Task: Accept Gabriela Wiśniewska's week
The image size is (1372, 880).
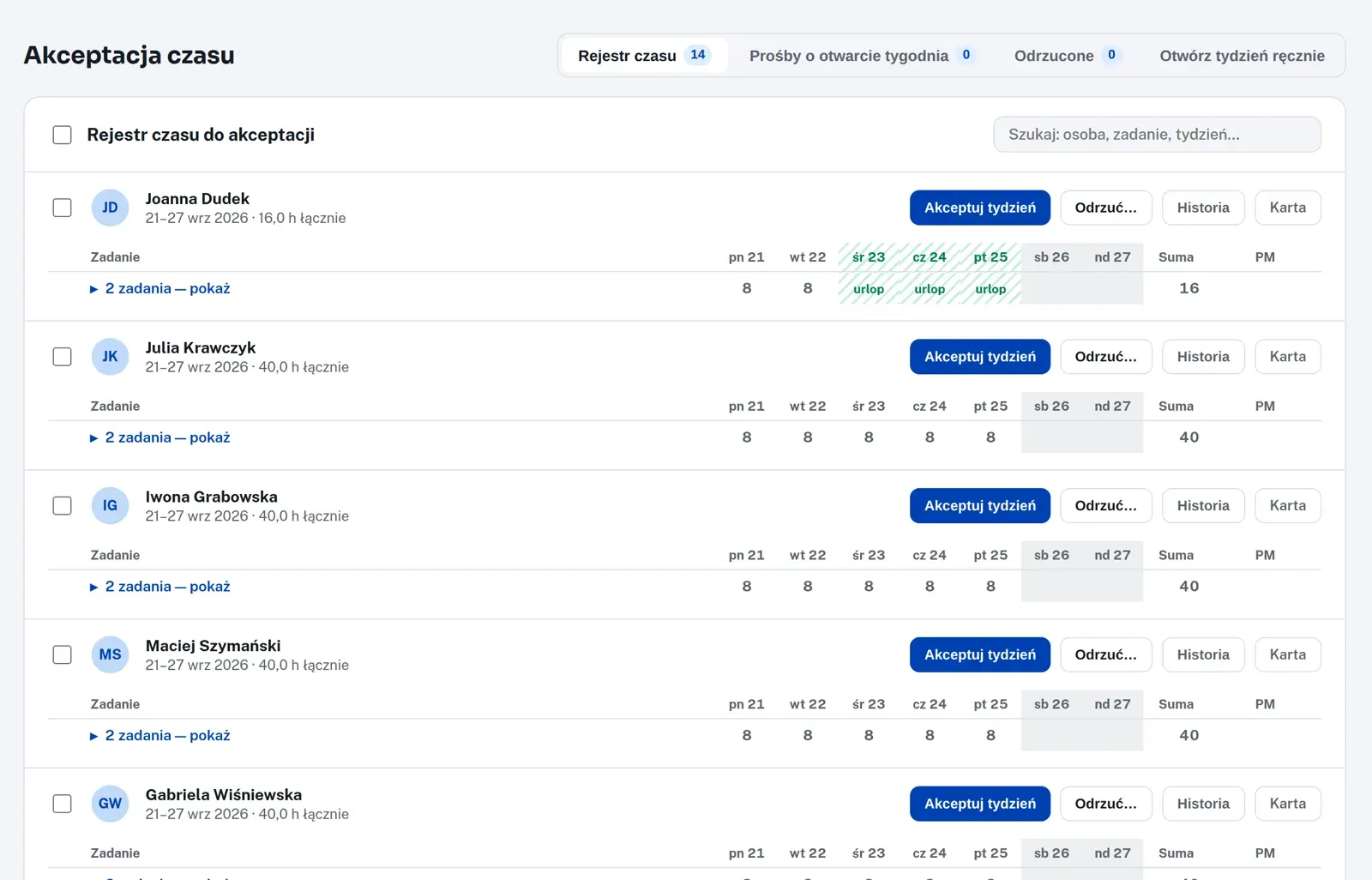Action: click(980, 804)
